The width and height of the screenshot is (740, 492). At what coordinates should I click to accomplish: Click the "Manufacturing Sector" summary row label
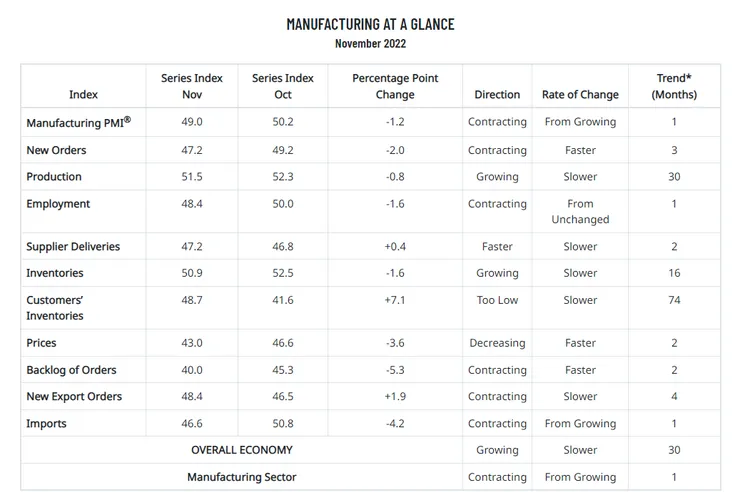[x=242, y=477]
